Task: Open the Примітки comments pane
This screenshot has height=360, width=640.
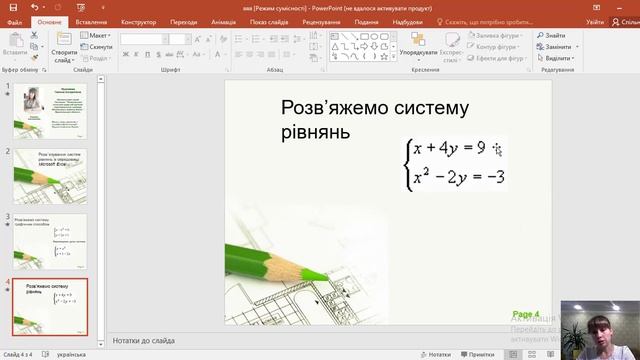Action: (x=478, y=354)
